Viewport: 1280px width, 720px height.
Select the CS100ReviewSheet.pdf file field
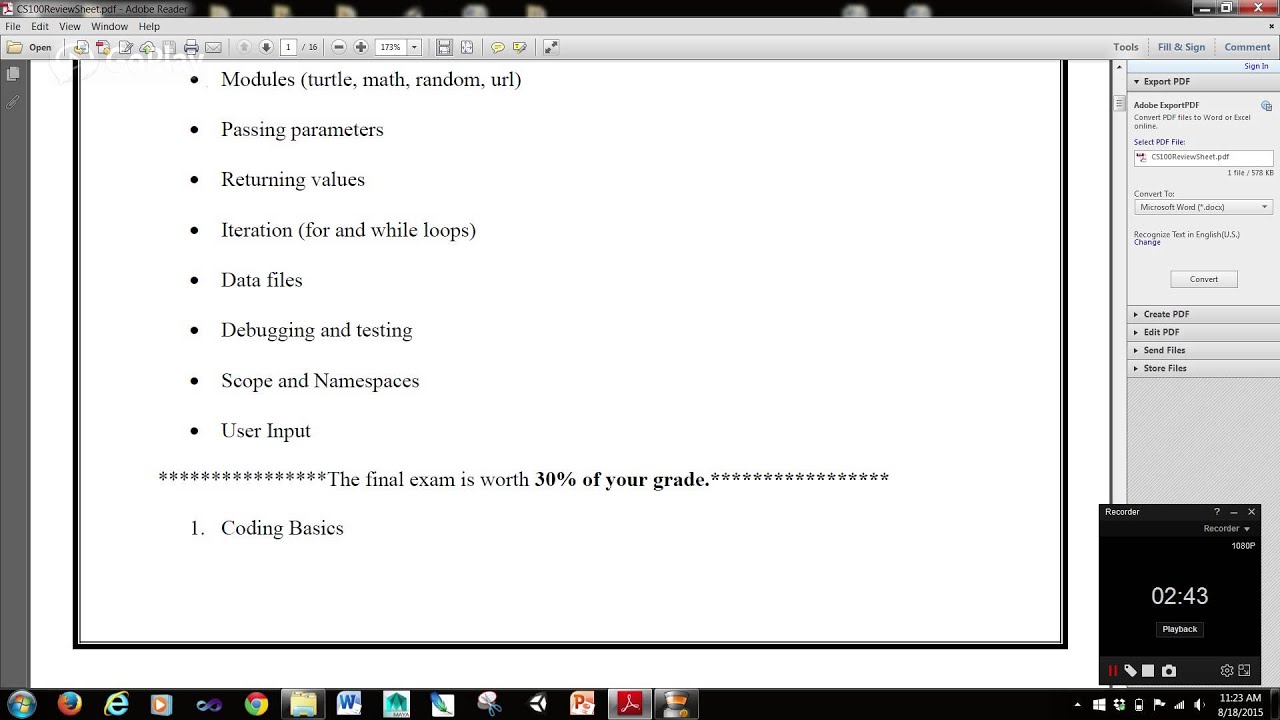click(1204, 157)
